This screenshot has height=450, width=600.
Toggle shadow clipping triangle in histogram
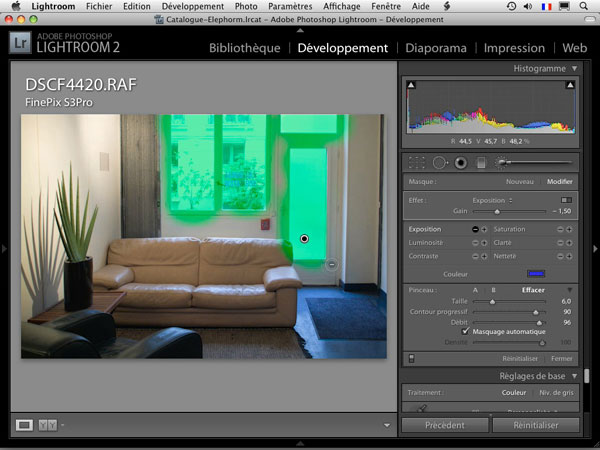[411, 85]
